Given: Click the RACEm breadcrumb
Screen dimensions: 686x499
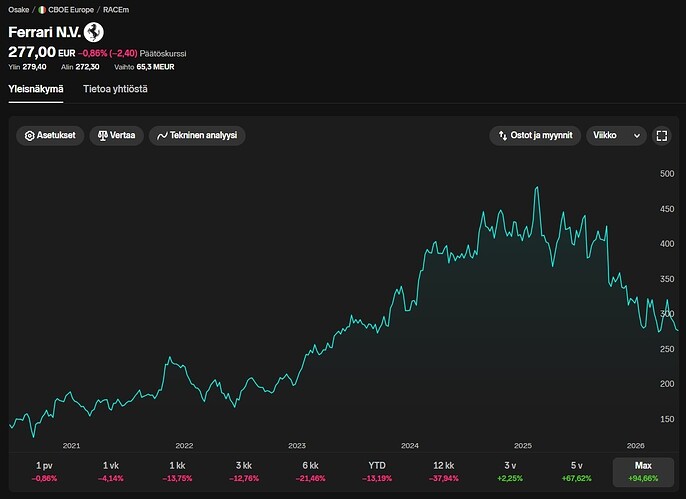Looking at the screenshot, I should pos(116,10).
